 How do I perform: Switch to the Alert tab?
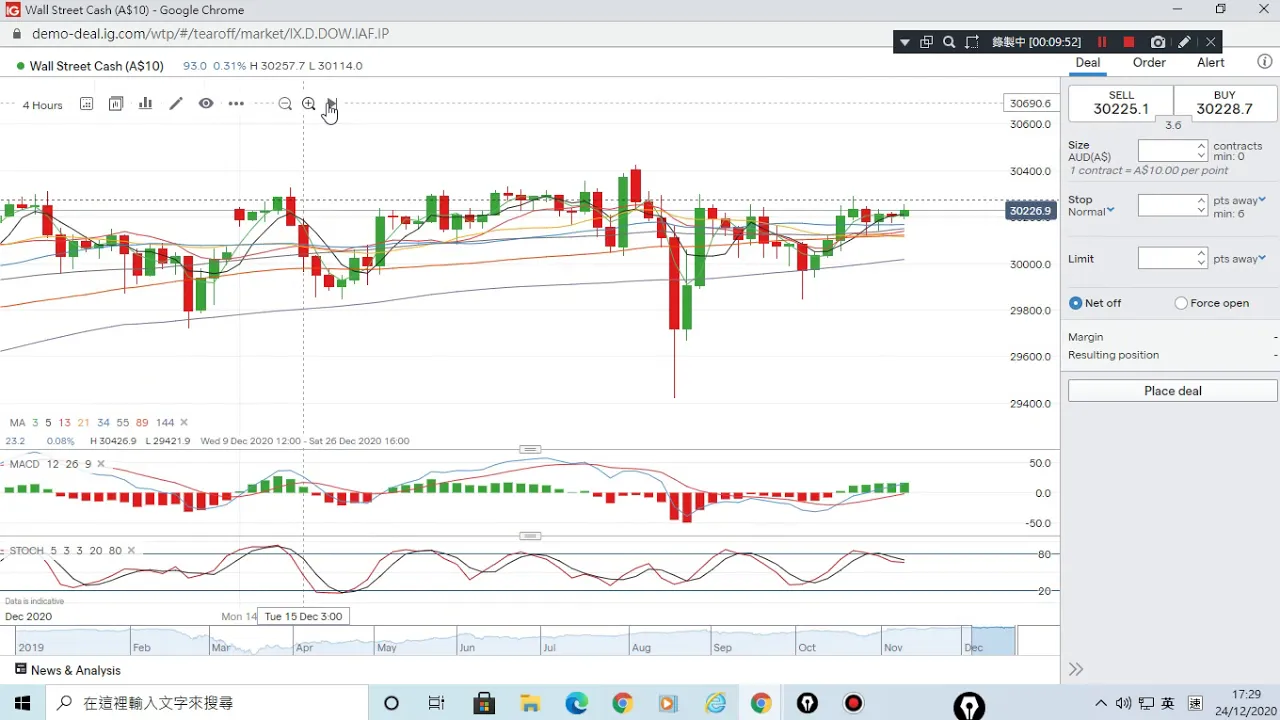click(1211, 62)
